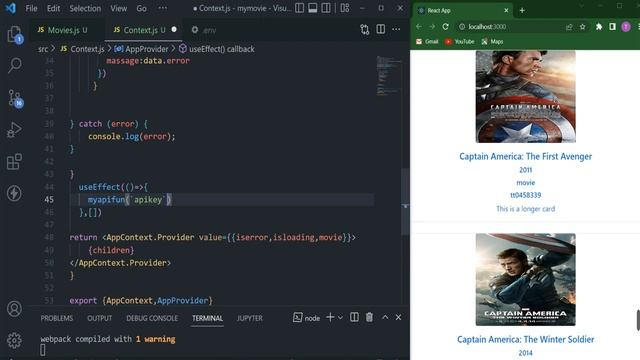Select the React App browser tab
640x360 pixels.
[x=462, y=10]
